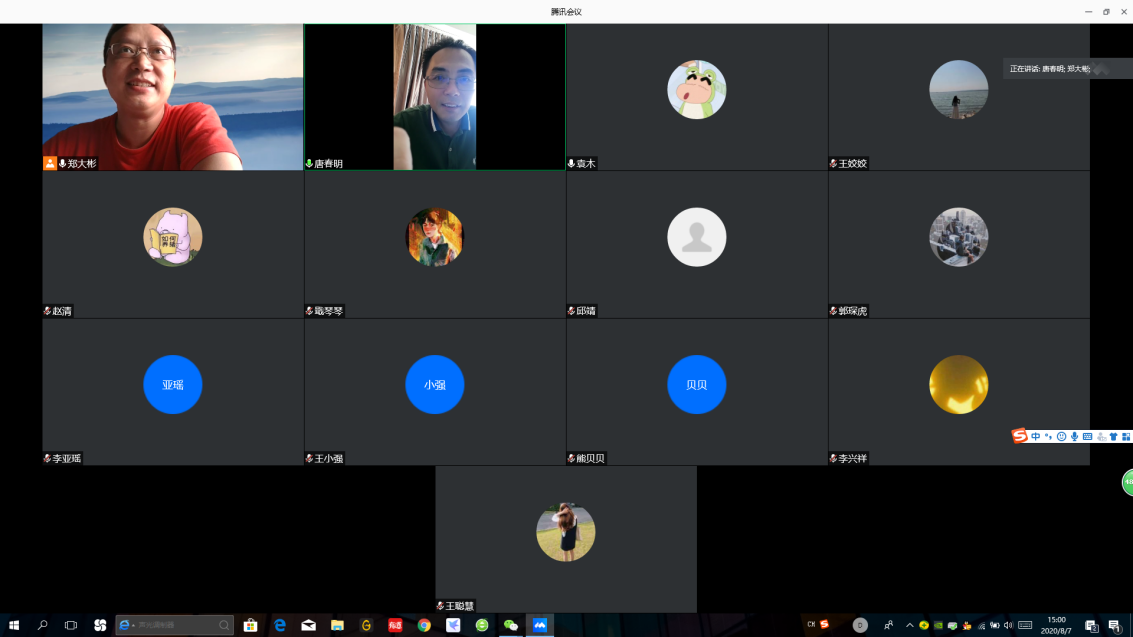This screenshot has width=1133, height=637.
Task: Click Tencent Meeting taskbar icon
Action: [540, 625]
